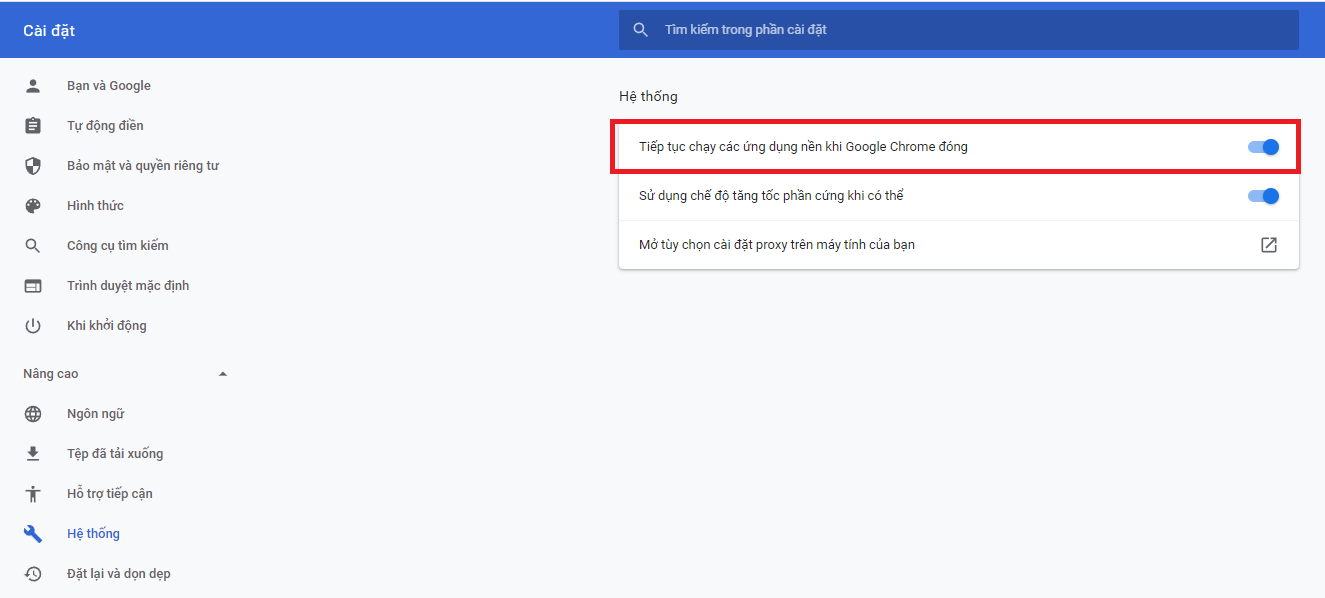Click the magnifier icon in settings search bar
Screen dimensions: 1325x598
[x=641, y=30]
